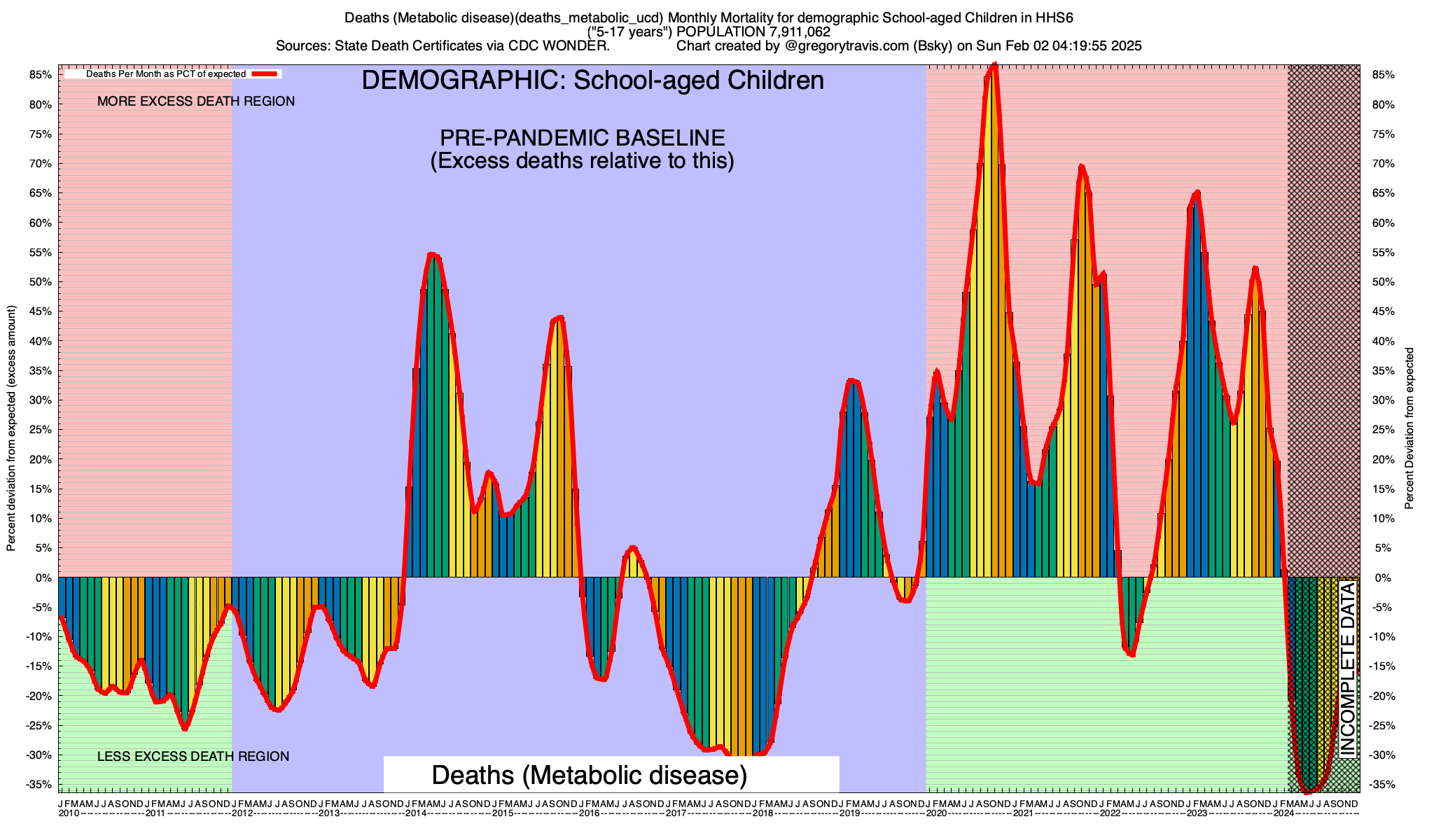This screenshot has width=1434, height=840.
Task: Click the 'MORE EXCESS DEATH REGION' text
Action: point(196,101)
